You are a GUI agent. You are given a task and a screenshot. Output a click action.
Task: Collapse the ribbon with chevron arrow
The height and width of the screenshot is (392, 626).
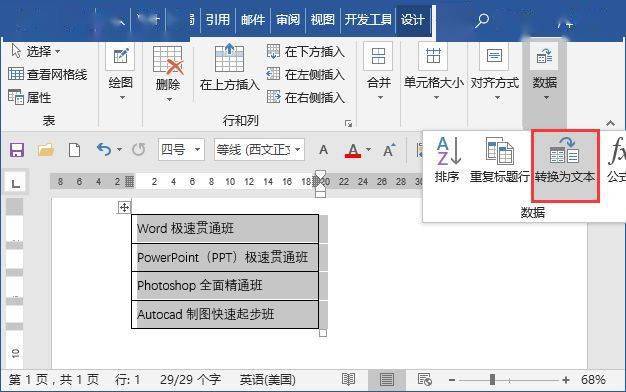point(610,123)
